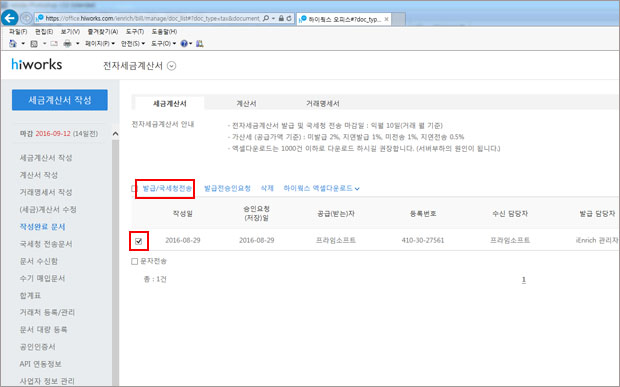The height and width of the screenshot is (387, 620).
Task: Open the 파일(F) menu
Action: click(18, 32)
